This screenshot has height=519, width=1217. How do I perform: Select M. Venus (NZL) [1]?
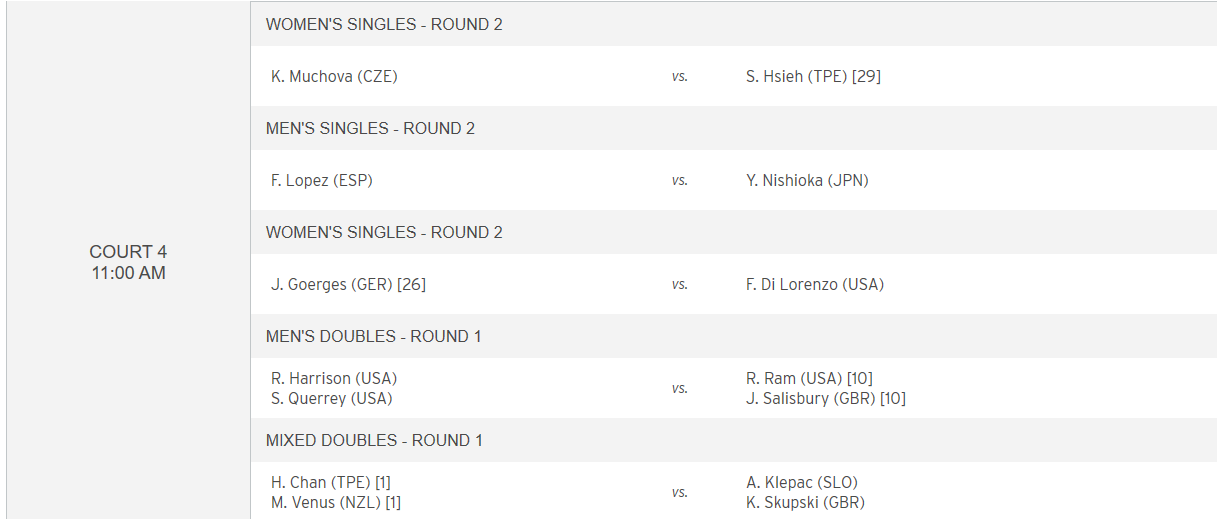click(x=336, y=502)
